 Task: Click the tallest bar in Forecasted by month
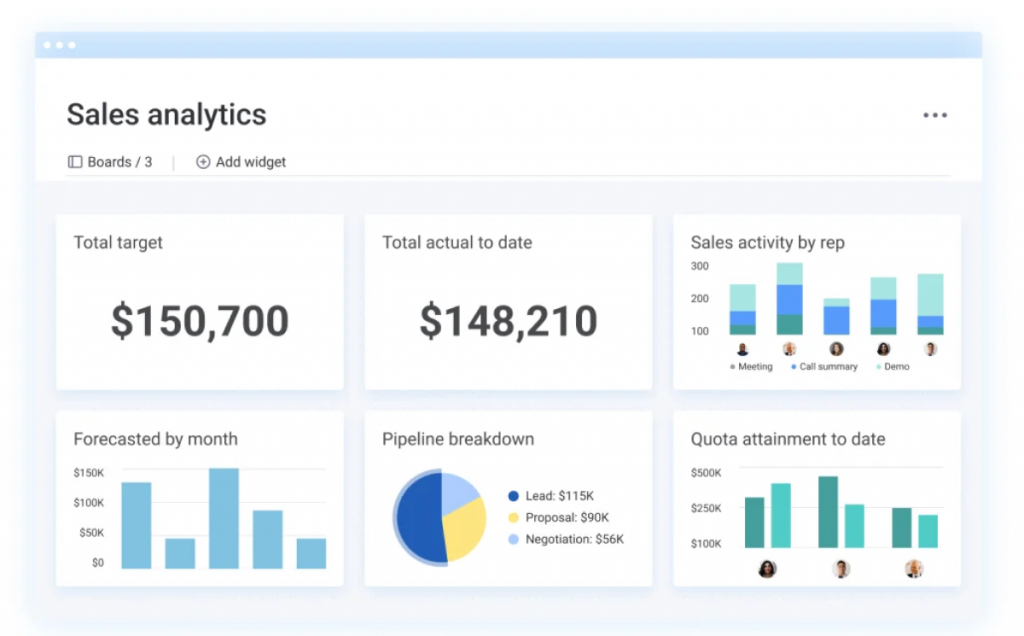click(x=224, y=518)
